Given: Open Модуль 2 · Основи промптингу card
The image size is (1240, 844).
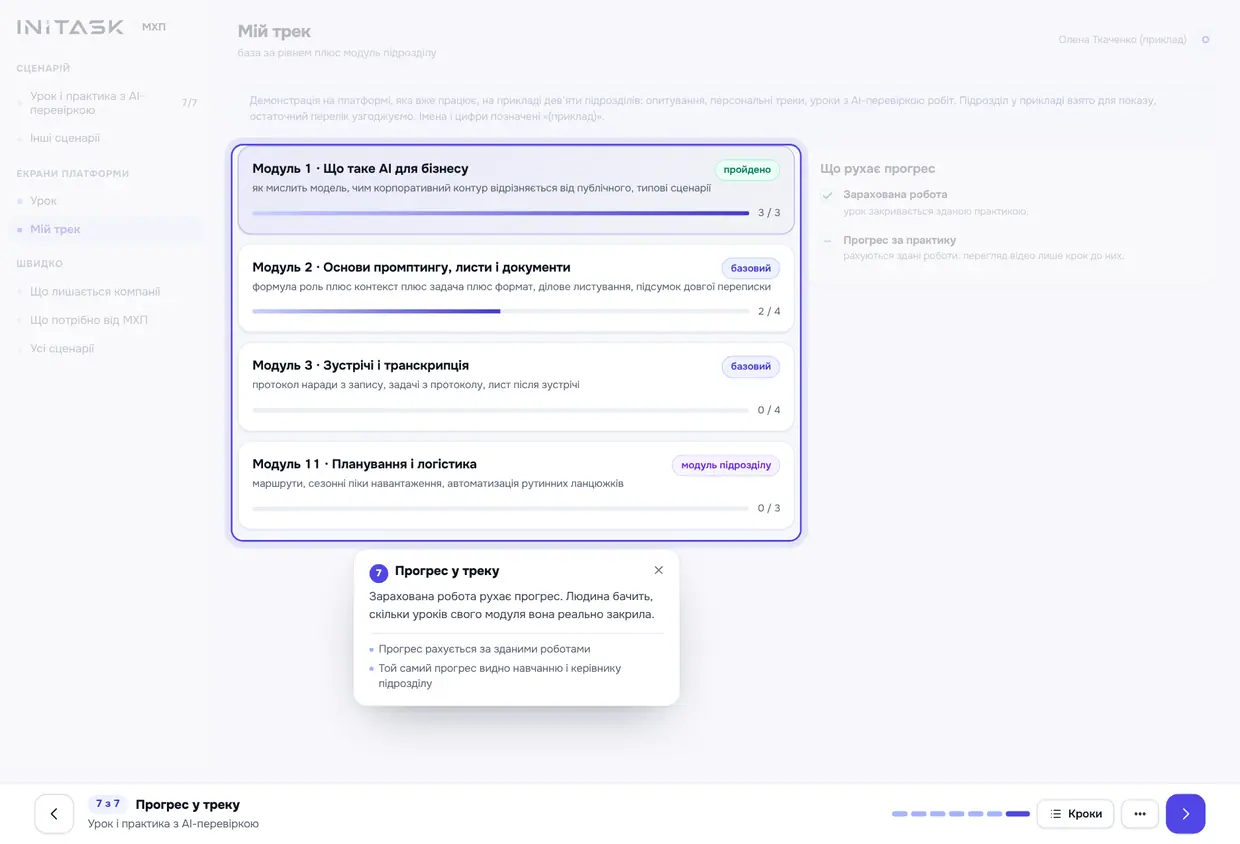Looking at the screenshot, I should [516, 288].
